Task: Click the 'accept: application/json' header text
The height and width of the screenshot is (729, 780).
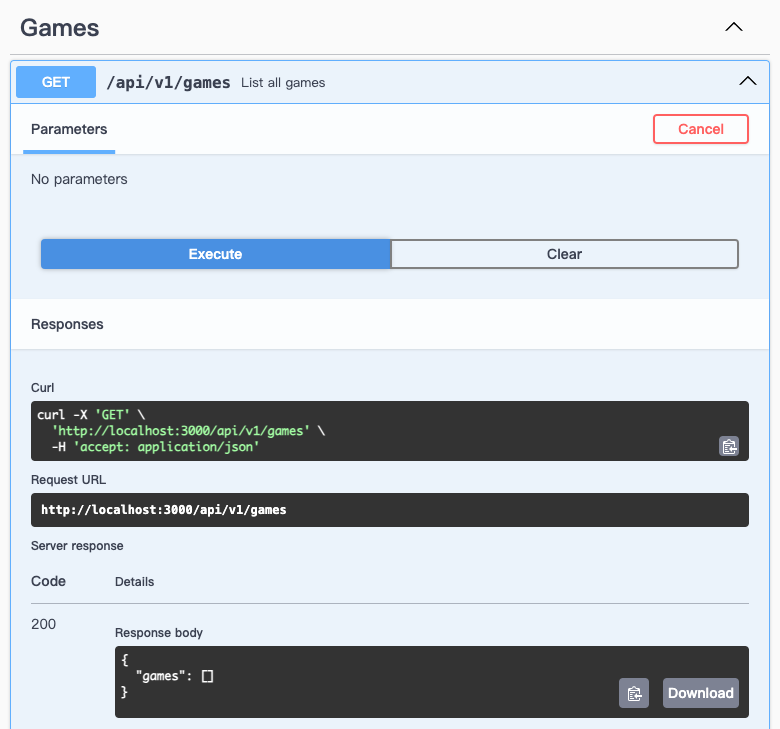Action: (x=166, y=447)
